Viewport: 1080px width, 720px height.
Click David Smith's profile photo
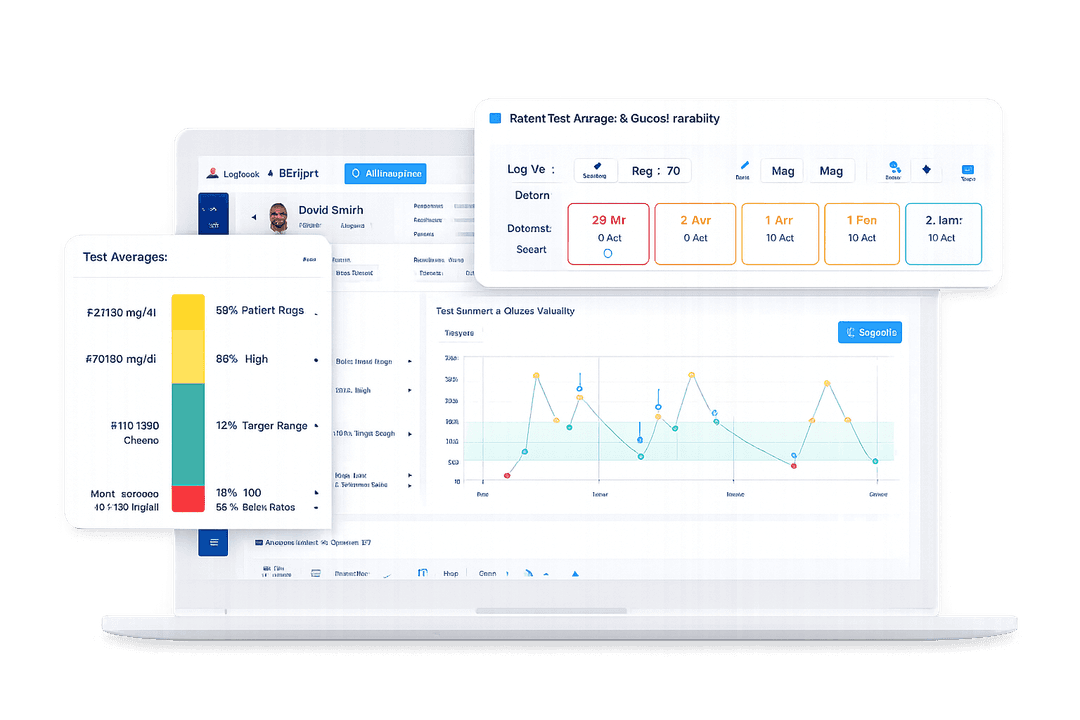click(x=279, y=217)
